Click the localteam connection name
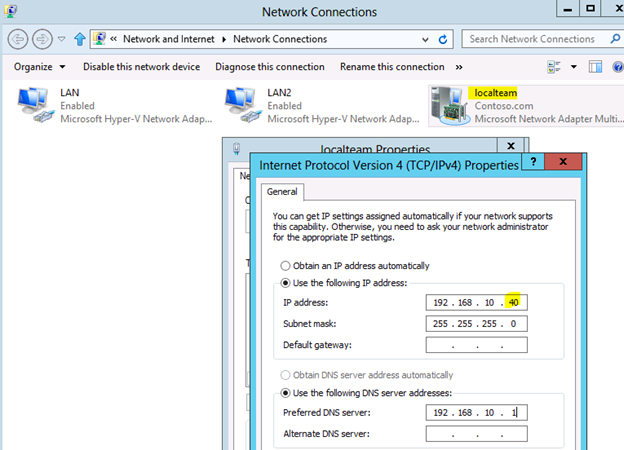The height and width of the screenshot is (450, 624). click(495, 93)
